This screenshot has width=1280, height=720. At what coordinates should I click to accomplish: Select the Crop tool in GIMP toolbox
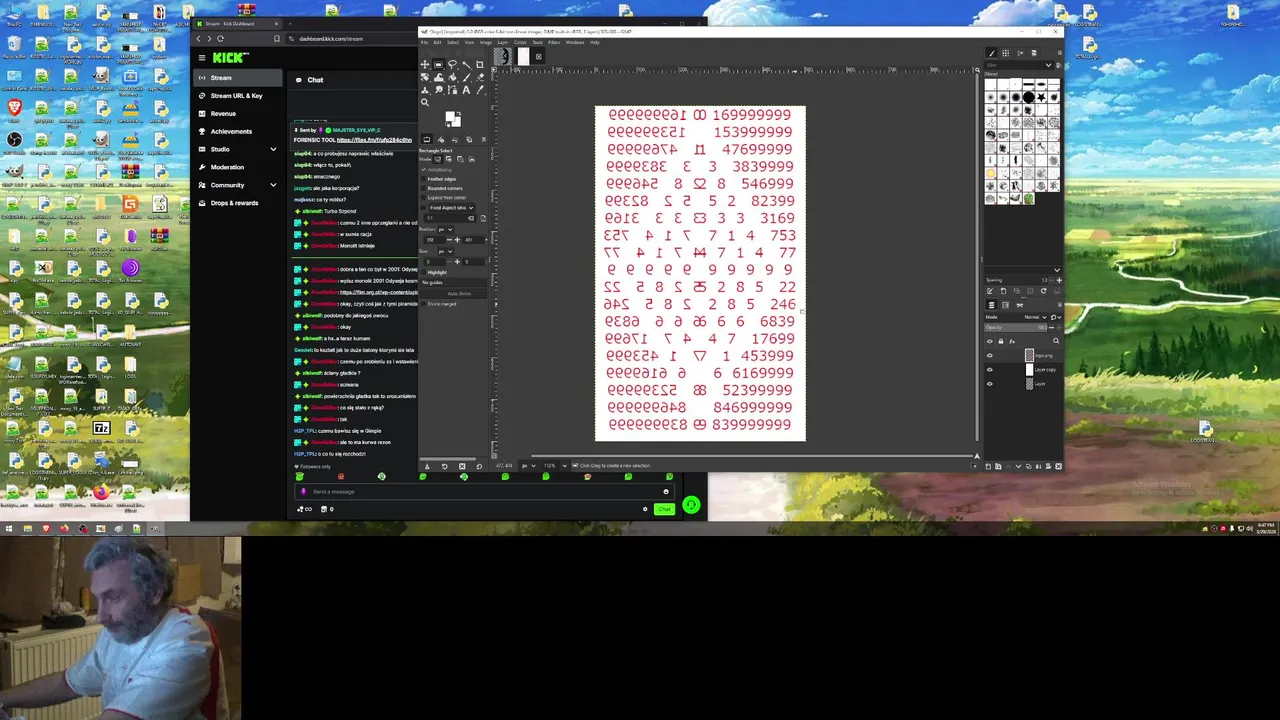coord(480,64)
